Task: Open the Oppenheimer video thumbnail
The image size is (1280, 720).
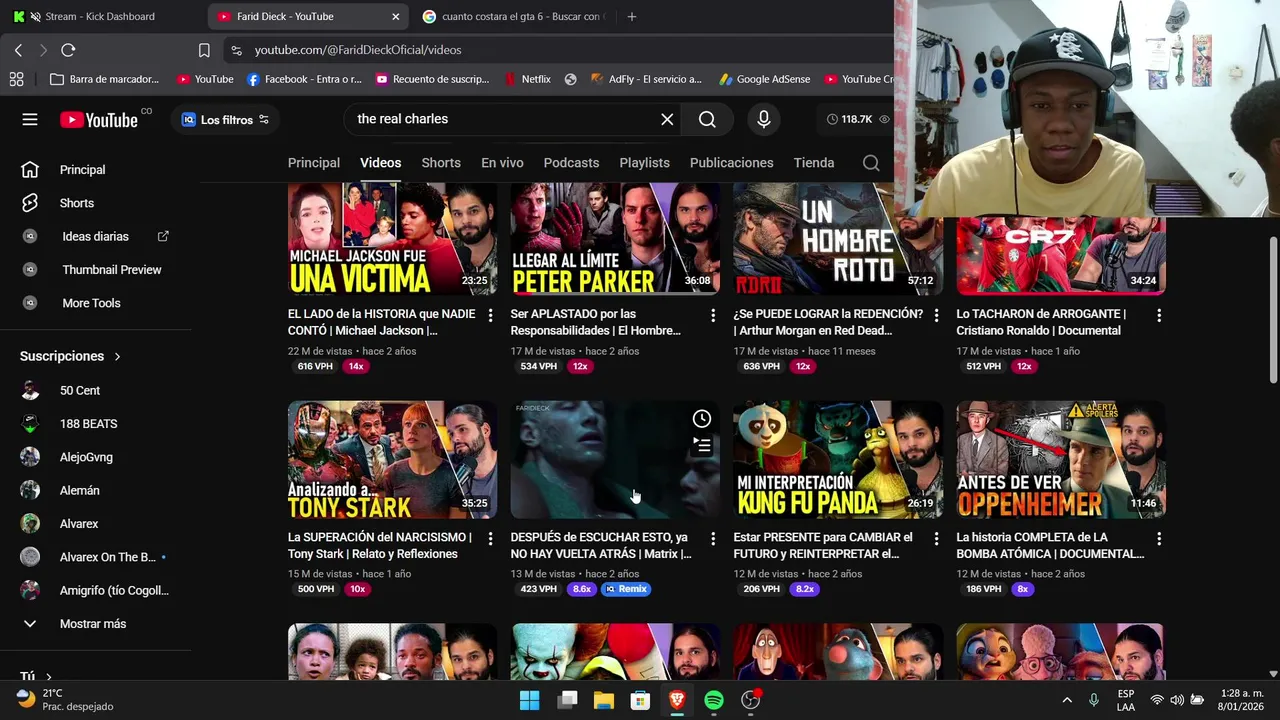Action: point(1061,460)
